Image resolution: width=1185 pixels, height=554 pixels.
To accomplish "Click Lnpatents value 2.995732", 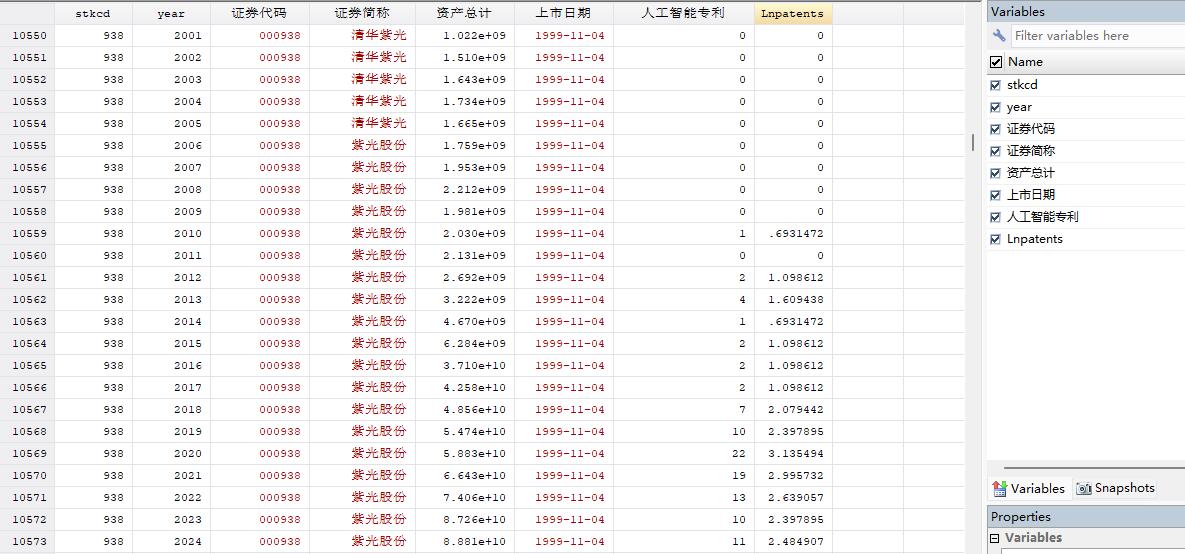I will coord(798,475).
